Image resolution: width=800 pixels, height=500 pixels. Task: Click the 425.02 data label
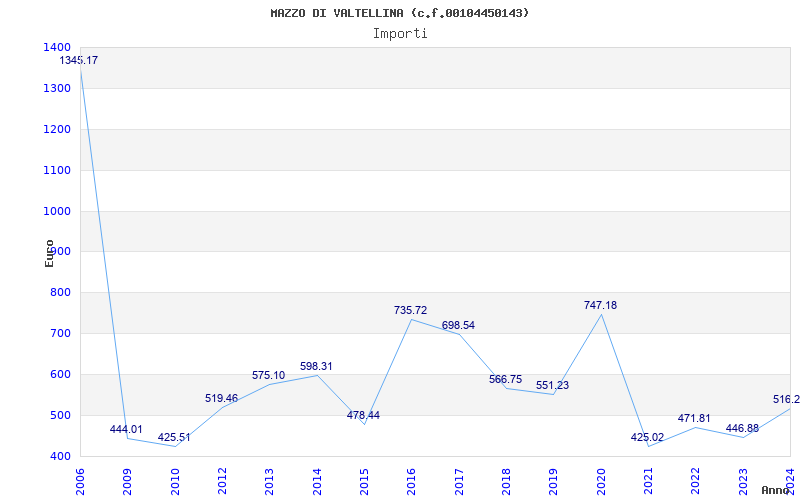tap(647, 438)
